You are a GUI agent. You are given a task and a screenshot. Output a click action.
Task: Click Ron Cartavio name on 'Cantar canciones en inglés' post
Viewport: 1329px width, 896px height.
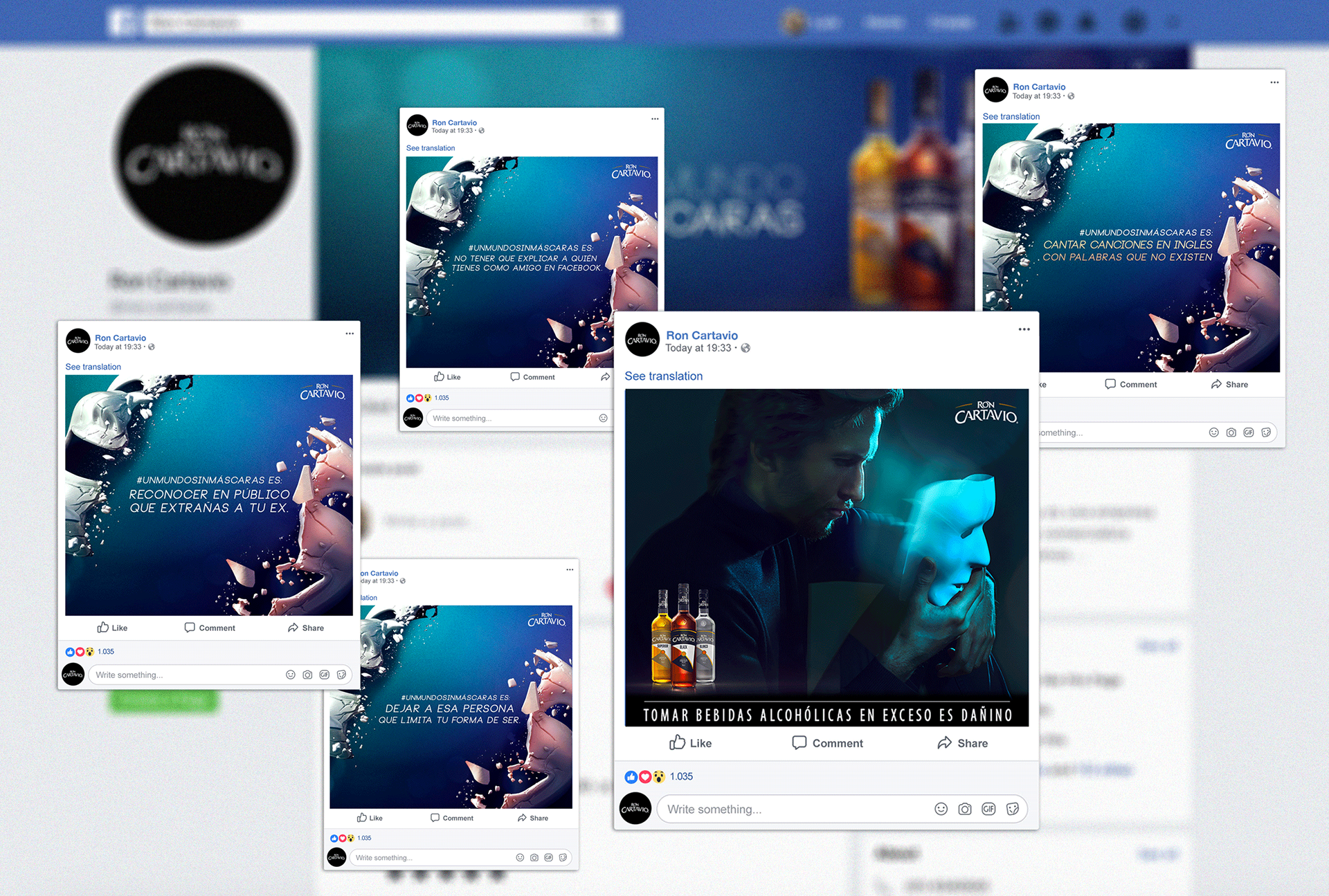tap(1039, 86)
